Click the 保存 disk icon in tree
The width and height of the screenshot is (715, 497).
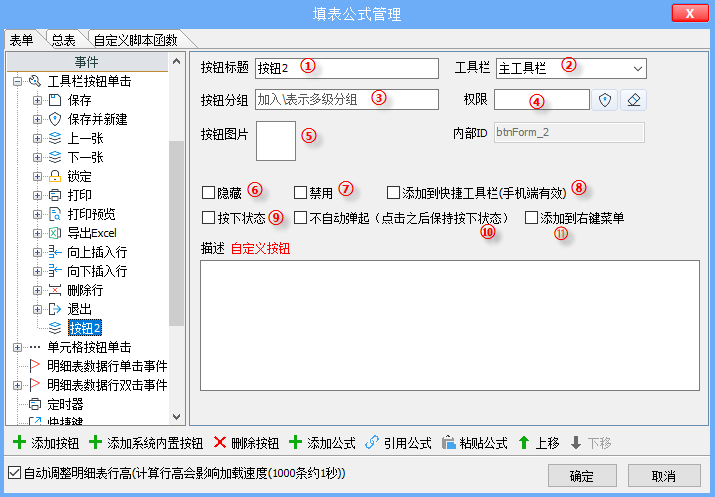pyautogui.click(x=55, y=100)
